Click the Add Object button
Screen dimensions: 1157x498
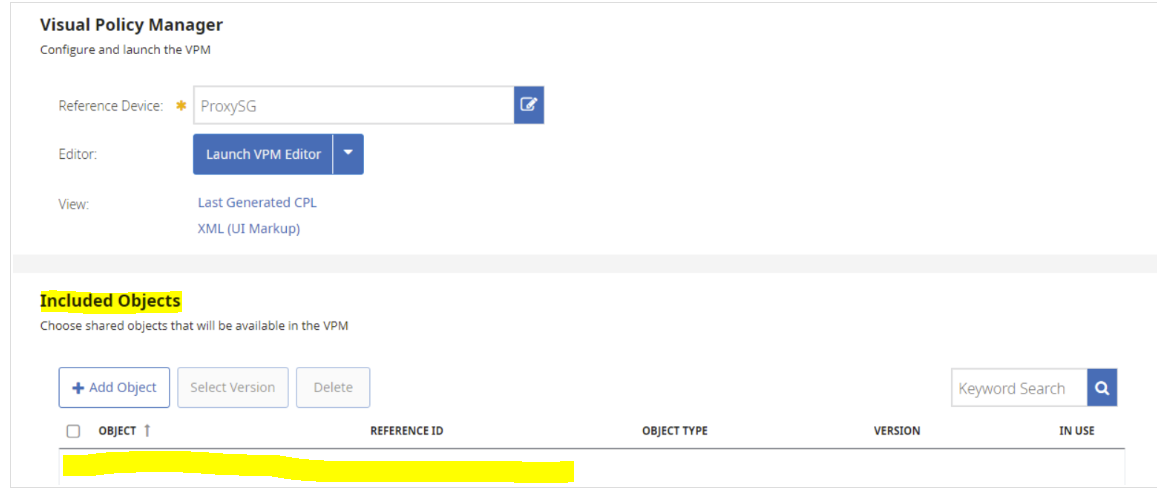coord(114,387)
